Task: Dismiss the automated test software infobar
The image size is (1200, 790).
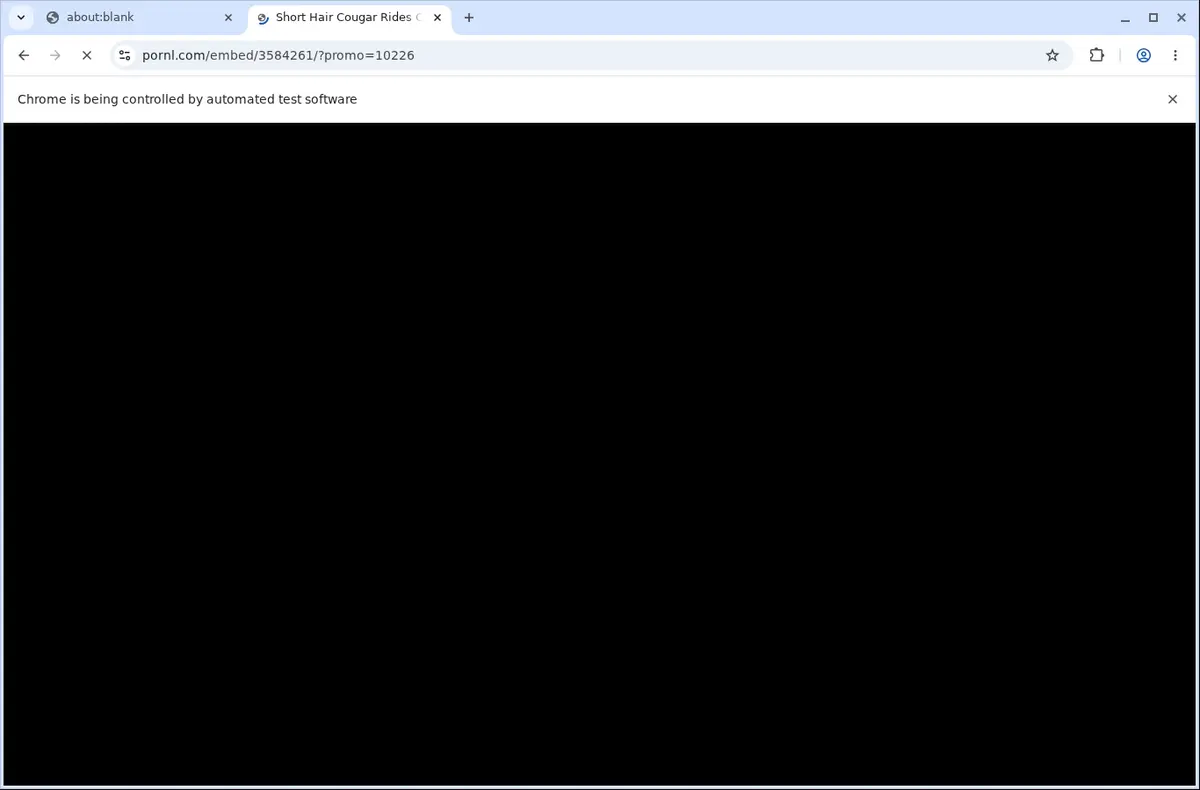Action: [1172, 99]
